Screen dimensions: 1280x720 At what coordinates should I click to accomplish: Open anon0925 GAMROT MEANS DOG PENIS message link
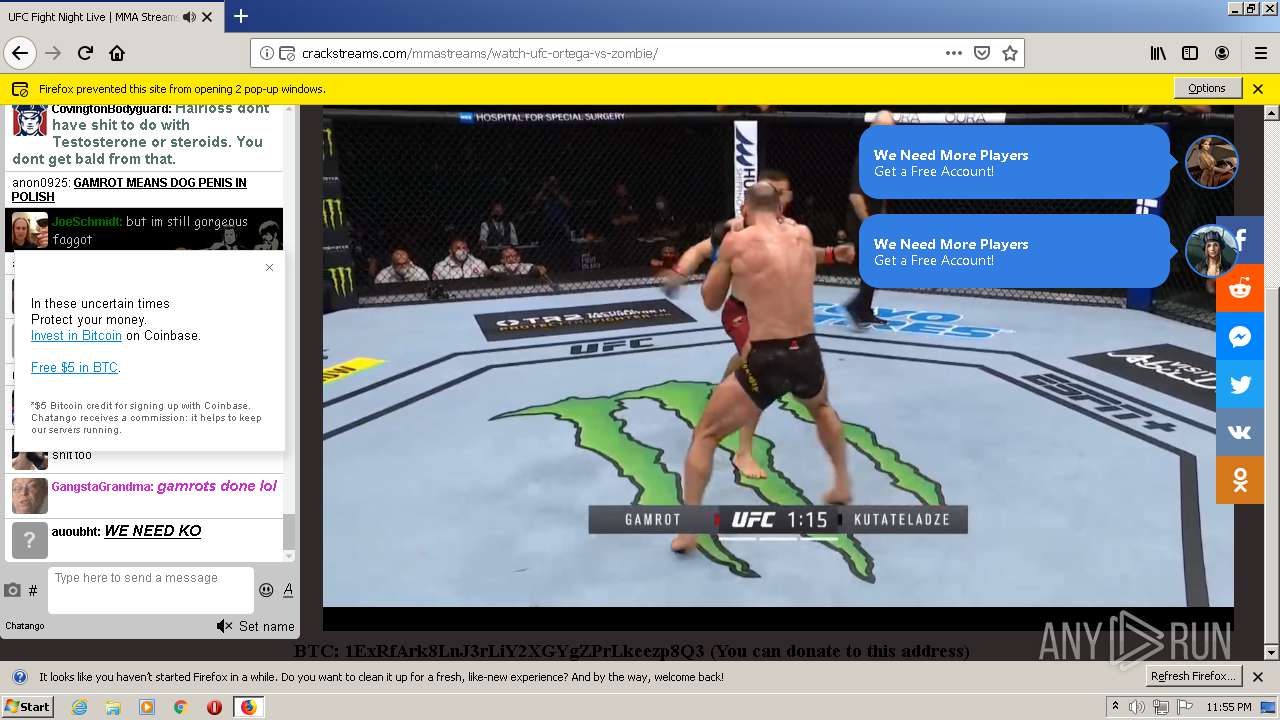(x=129, y=190)
